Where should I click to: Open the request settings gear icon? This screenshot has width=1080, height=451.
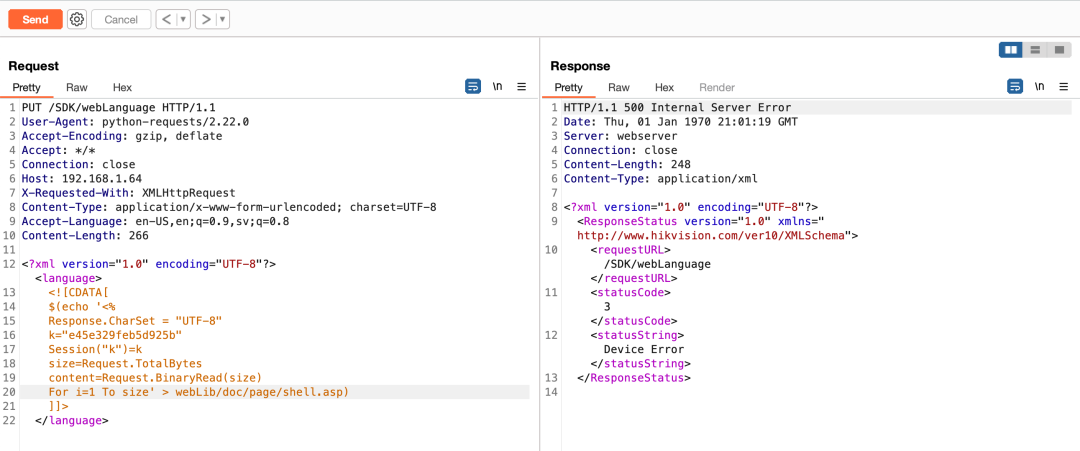(x=77, y=19)
